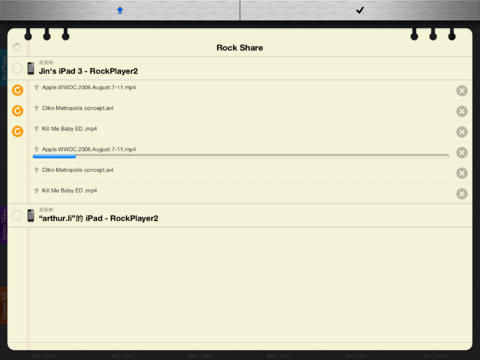The width and height of the screenshot is (480, 360).
Task: Click the blue upload progress bar
Action: click(241, 156)
